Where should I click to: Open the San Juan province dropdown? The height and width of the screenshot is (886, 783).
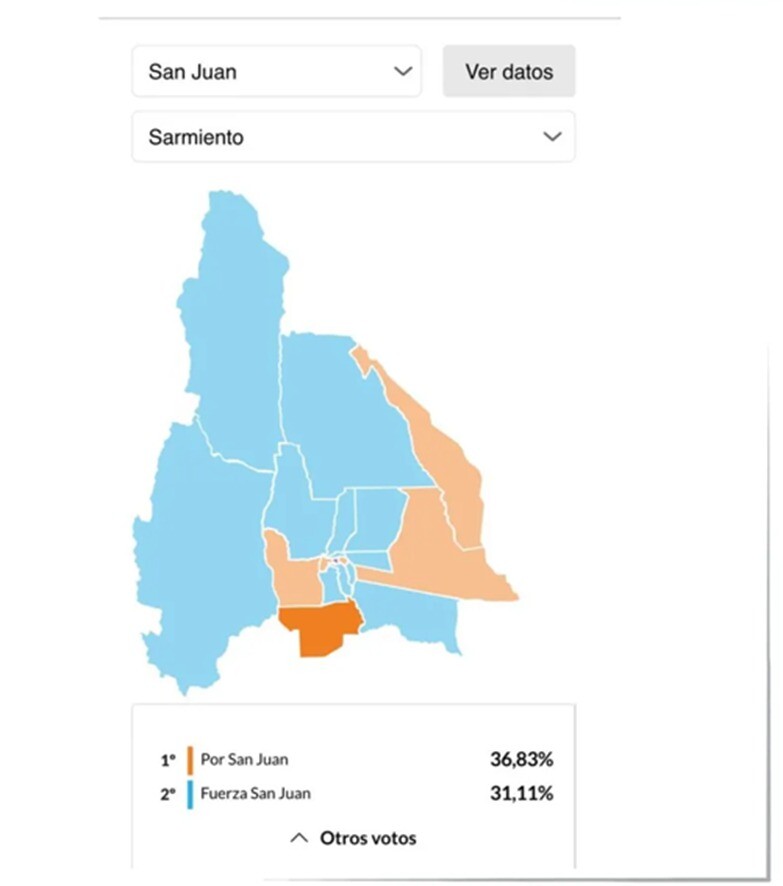click(276, 71)
